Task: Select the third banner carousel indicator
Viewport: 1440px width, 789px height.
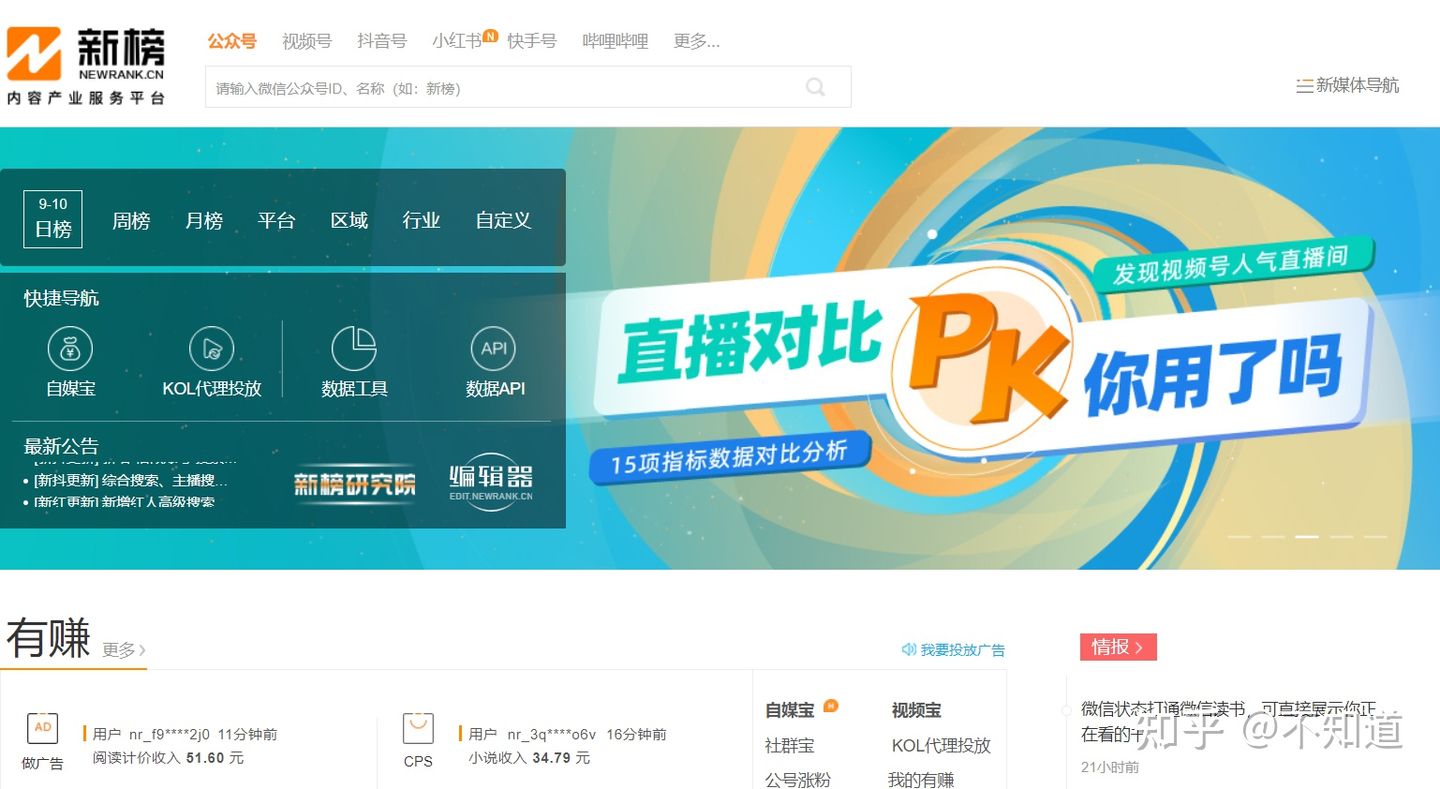Action: coord(1307,537)
